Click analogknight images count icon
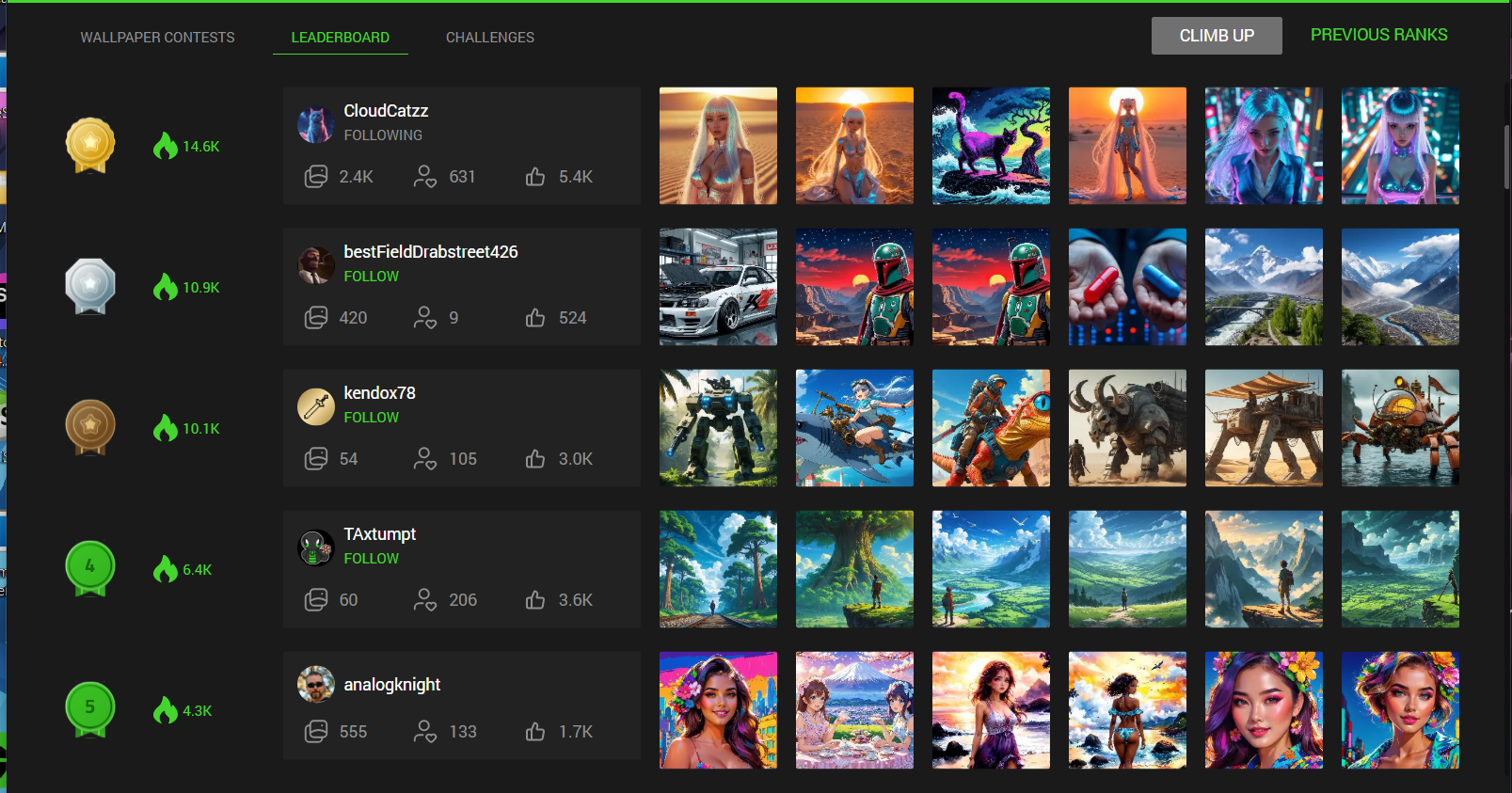Screen dimensions: 1512x793 coord(316,731)
